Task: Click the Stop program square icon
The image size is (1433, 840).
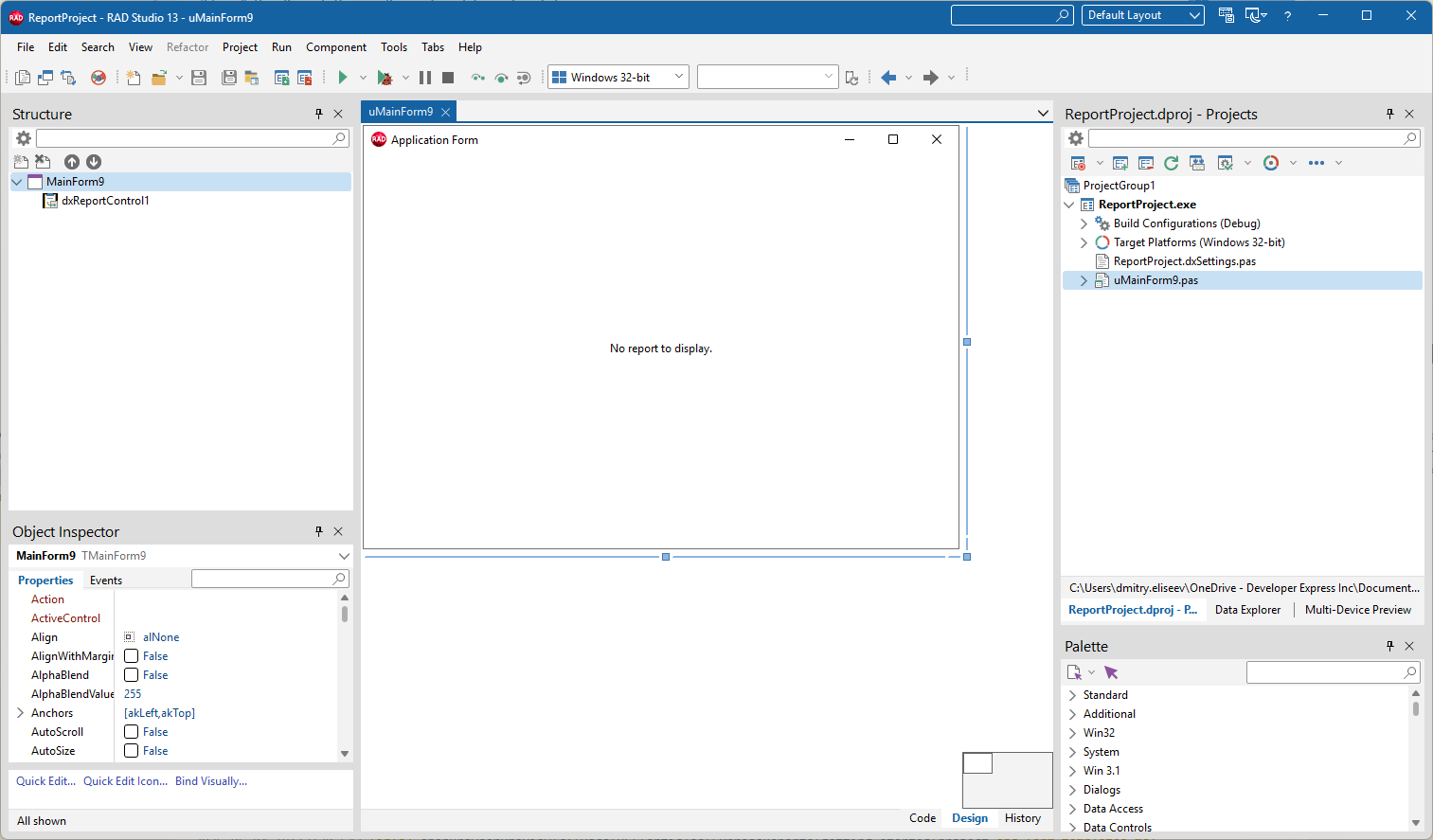Action: [448, 78]
